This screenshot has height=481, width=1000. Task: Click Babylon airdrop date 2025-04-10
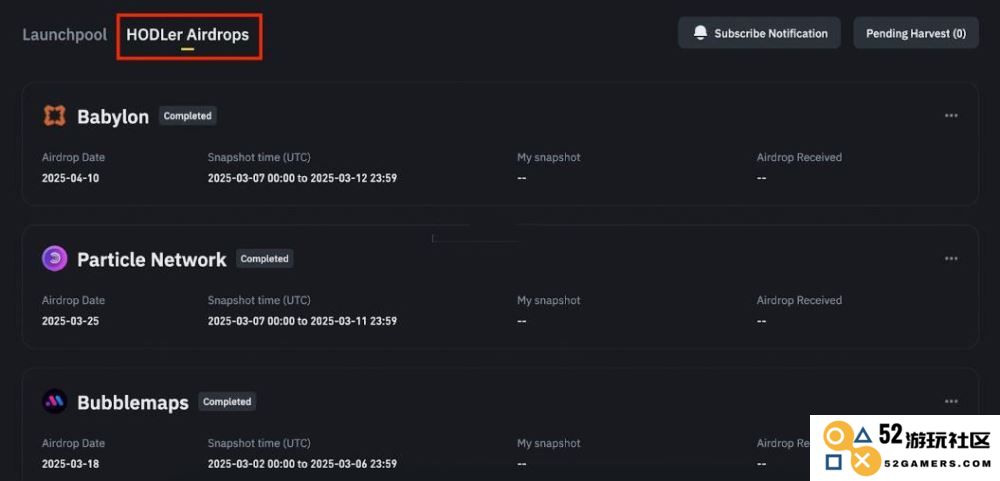click(x=70, y=178)
